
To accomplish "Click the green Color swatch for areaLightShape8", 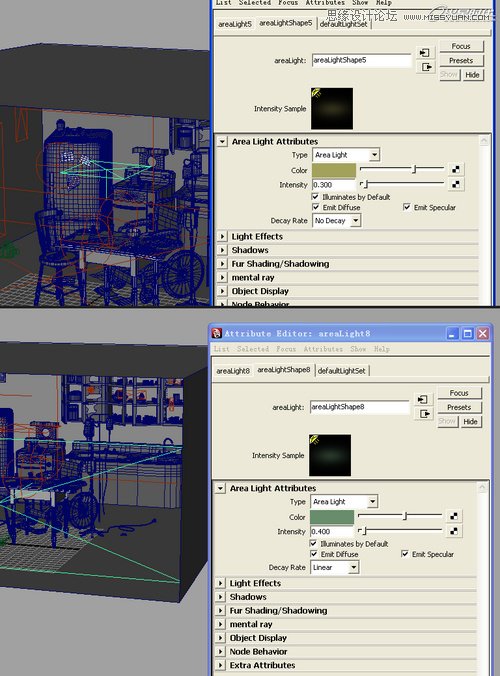I will (x=332, y=517).
